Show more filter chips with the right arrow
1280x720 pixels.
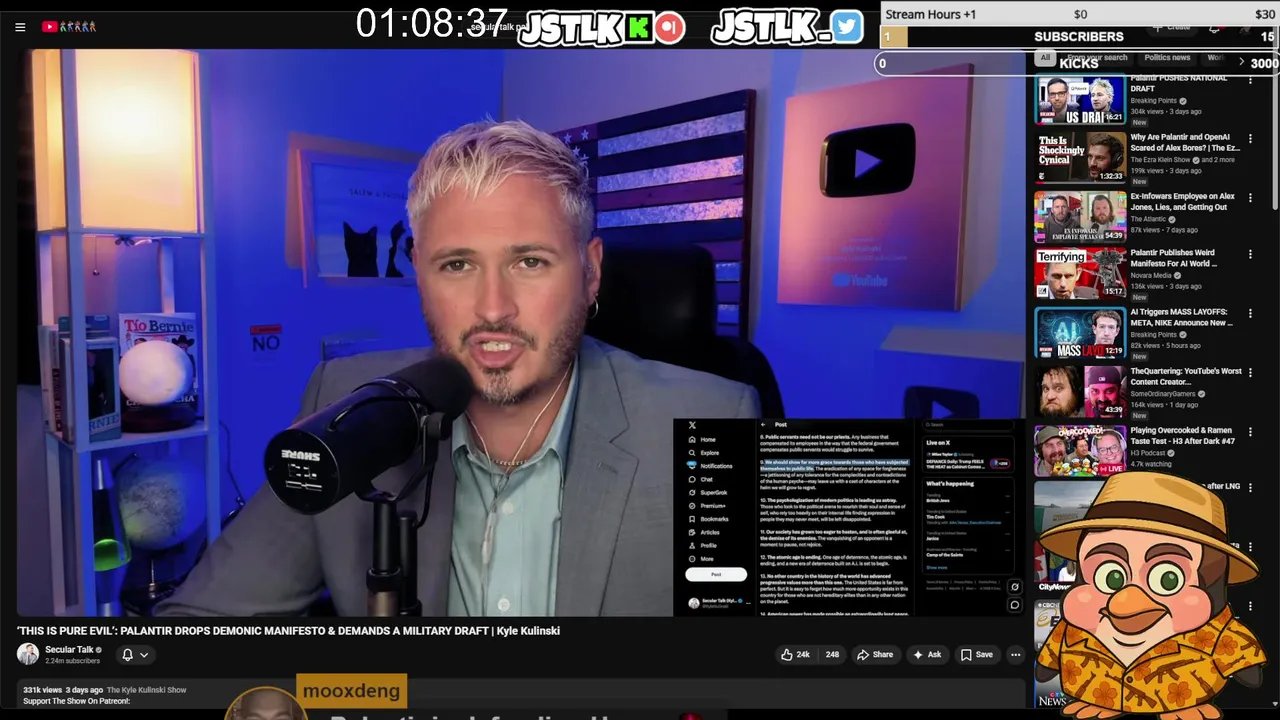click(x=1242, y=62)
